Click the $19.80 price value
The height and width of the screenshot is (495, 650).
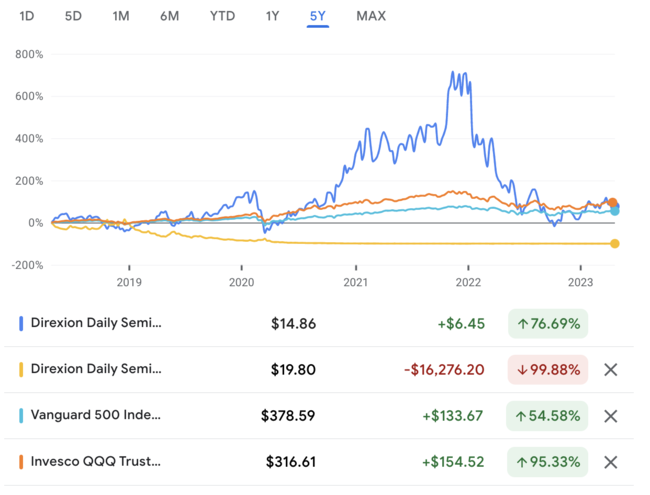click(293, 369)
